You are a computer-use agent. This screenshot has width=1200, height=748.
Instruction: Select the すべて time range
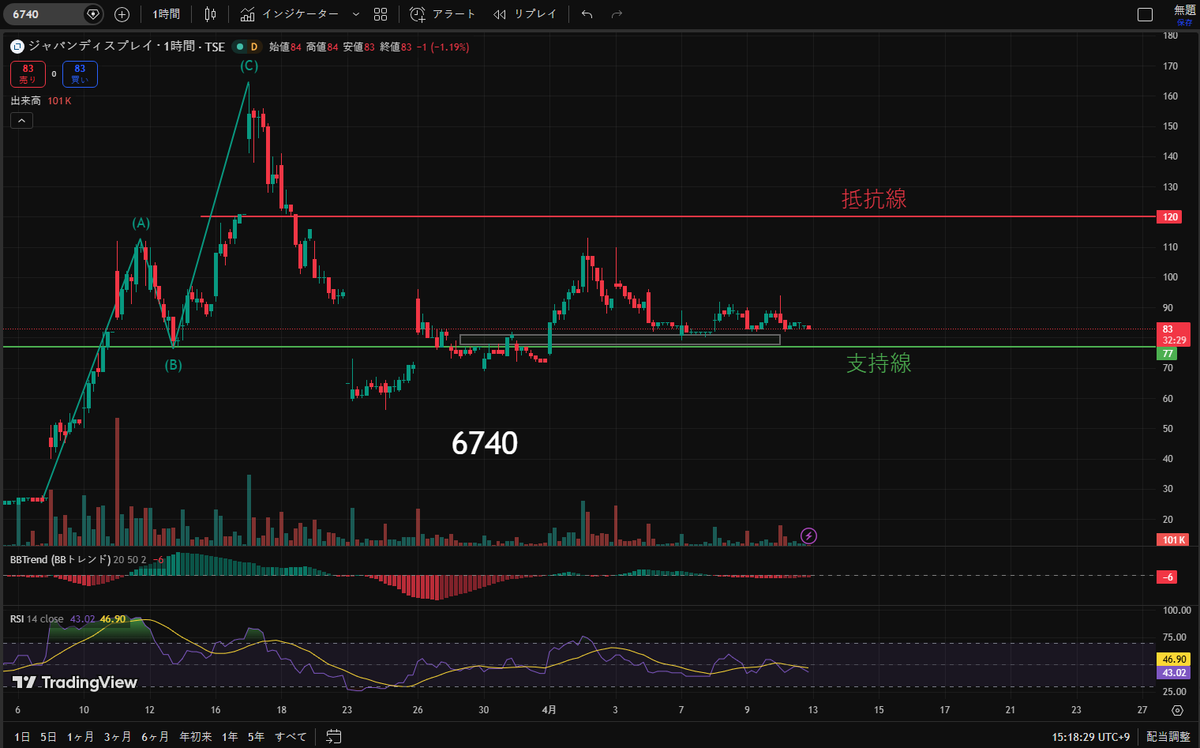coord(291,737)
